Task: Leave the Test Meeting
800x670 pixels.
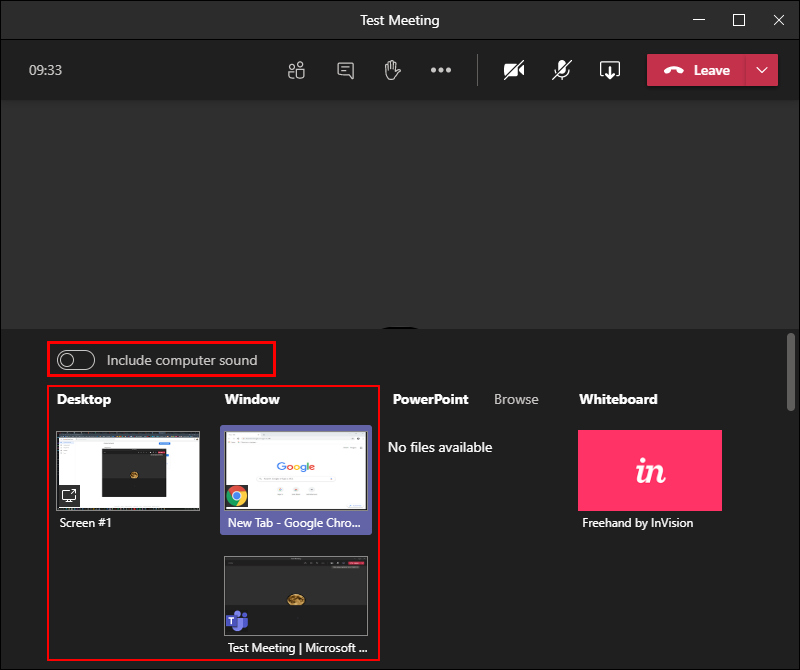Action: click(696, 70)
